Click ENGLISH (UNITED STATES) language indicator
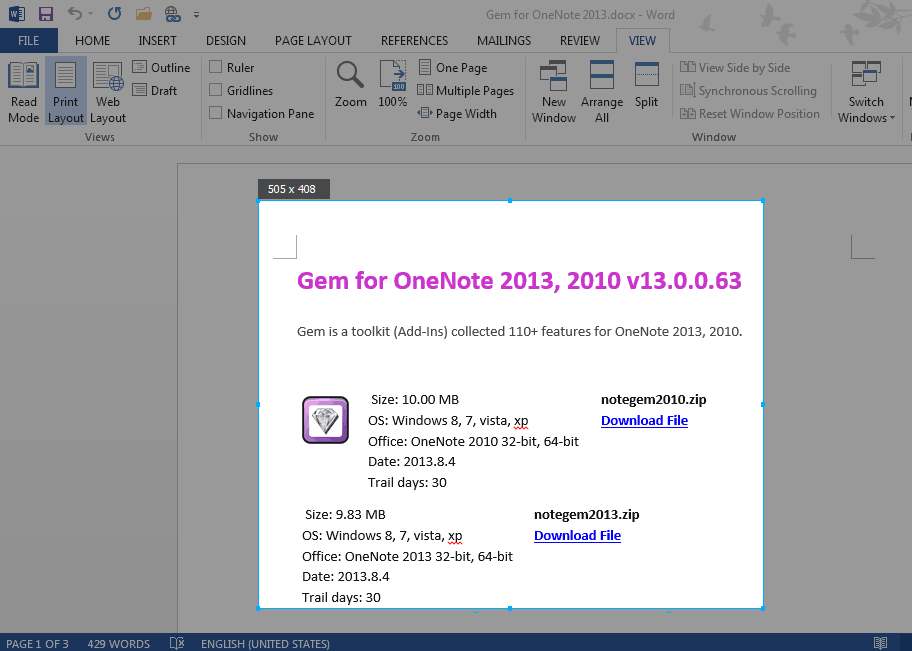 point(265,643)
